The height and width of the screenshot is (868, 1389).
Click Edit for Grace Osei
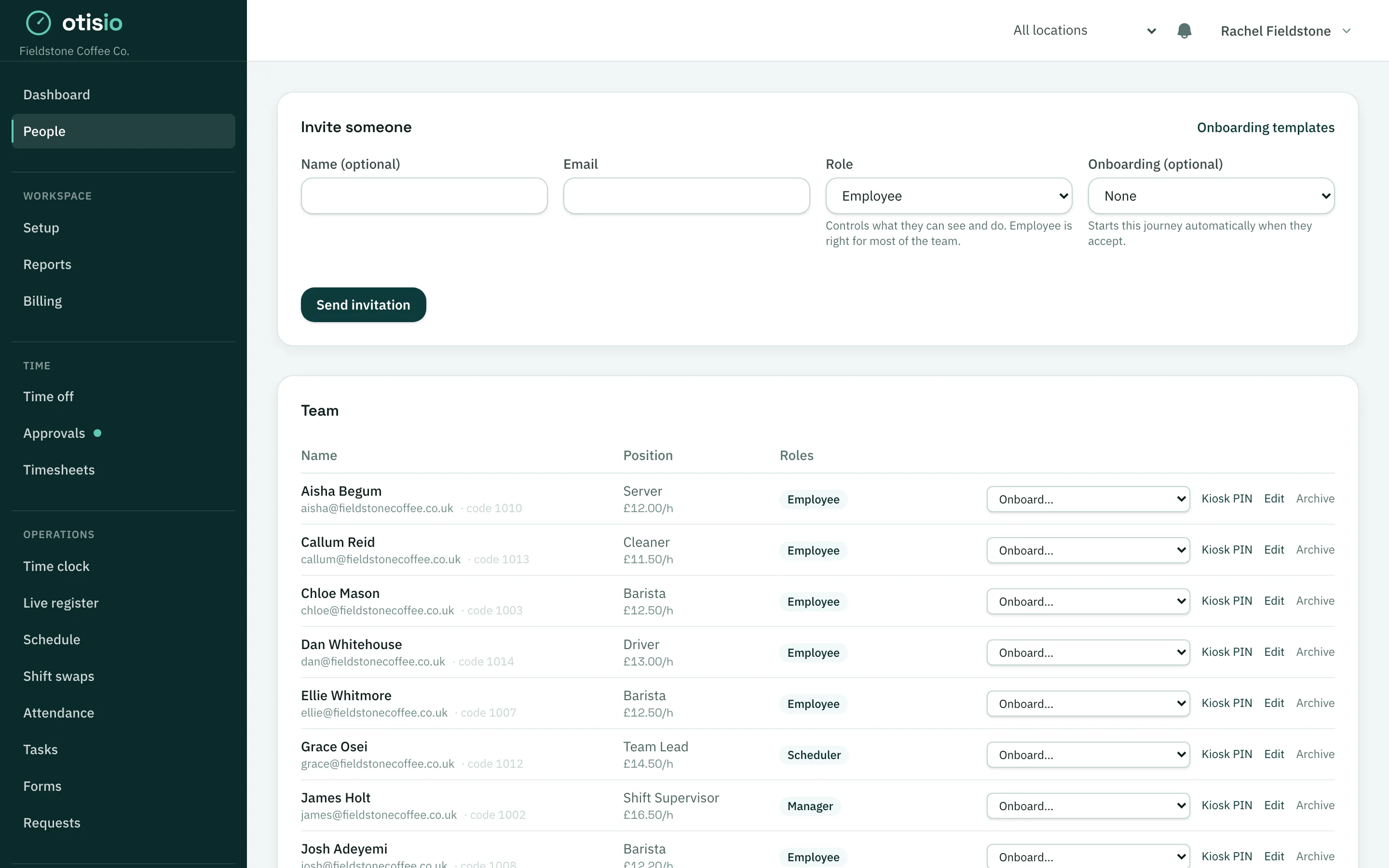pyautogui.click(x=1274, y=754)
